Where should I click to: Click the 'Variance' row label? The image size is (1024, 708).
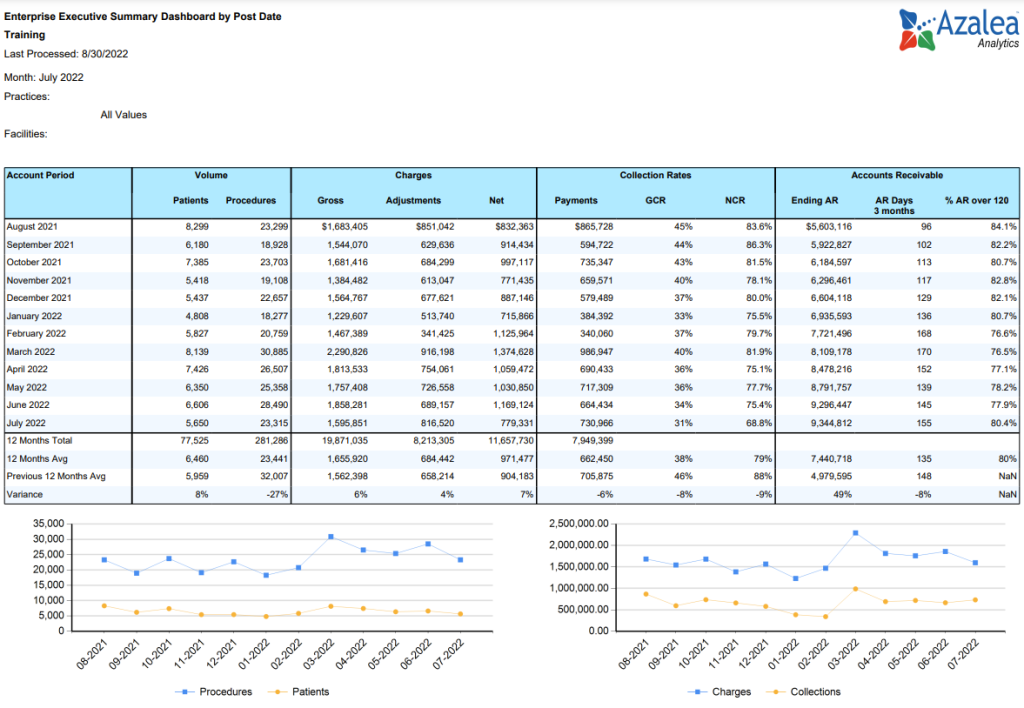[x=24, y=494]
